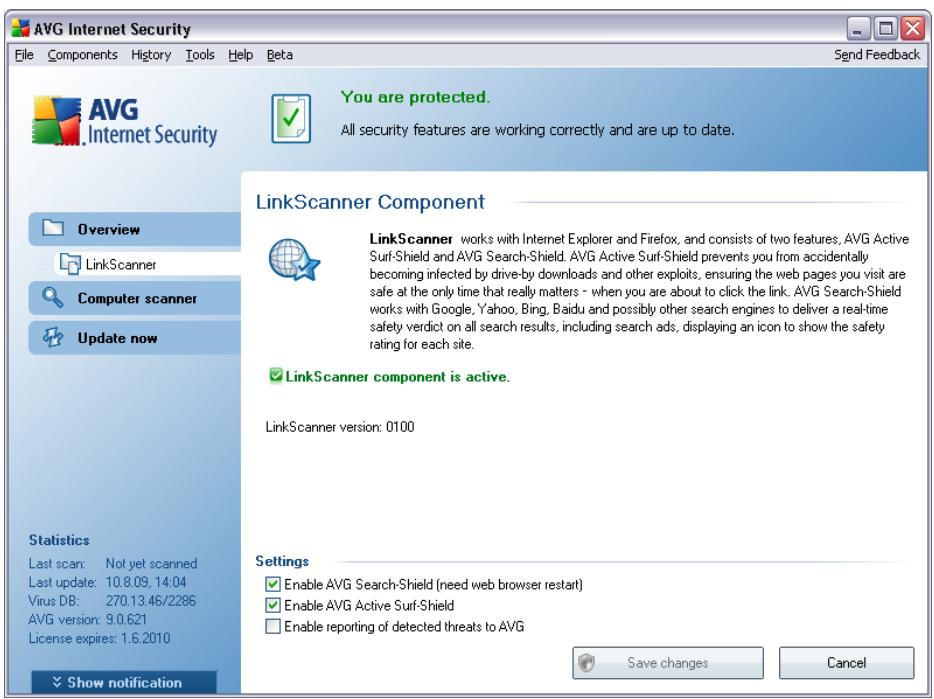Uncheck Enable AVG Active Surf-Shield
This screenshot has height=699, width=934.
pyautogui.click(x=273, y=605)
